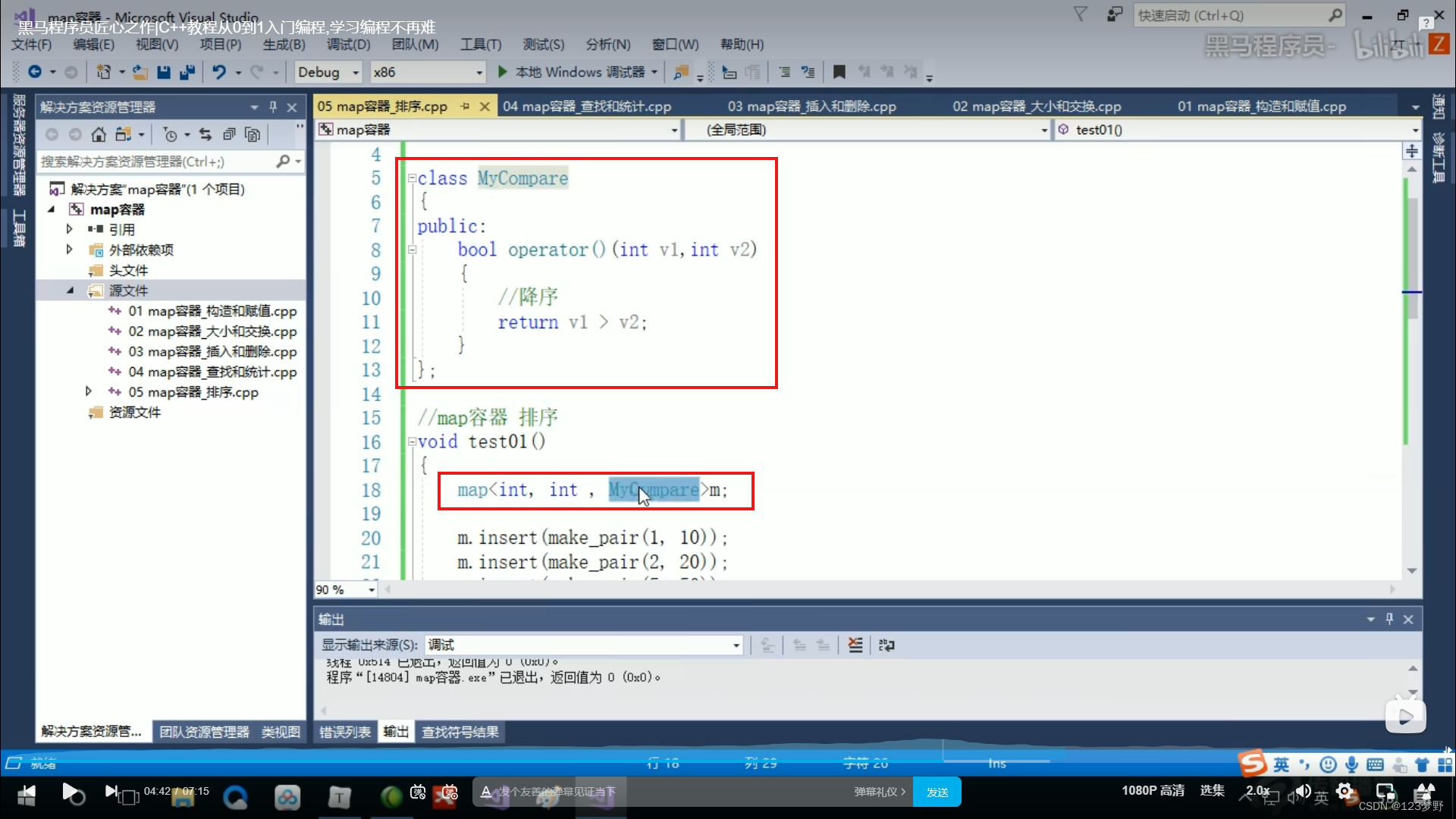Screen dimensions: 1456x819
Task: Click the solution search magnifier icon
Action: 283,162
